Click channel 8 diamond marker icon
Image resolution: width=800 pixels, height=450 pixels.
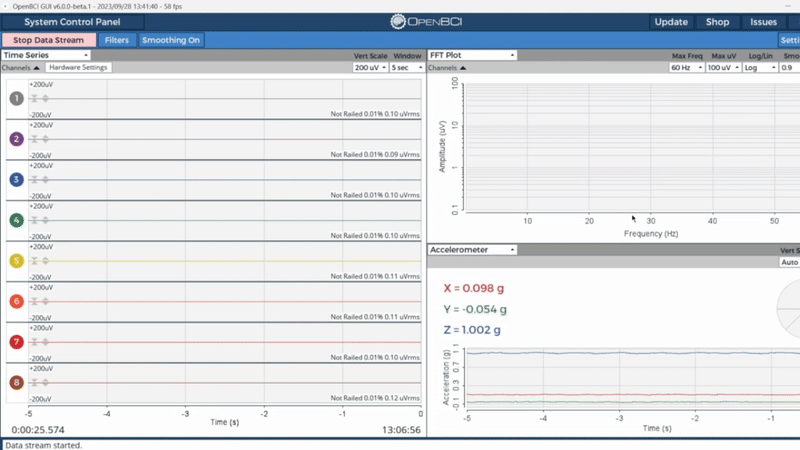(x=45, y=382)
